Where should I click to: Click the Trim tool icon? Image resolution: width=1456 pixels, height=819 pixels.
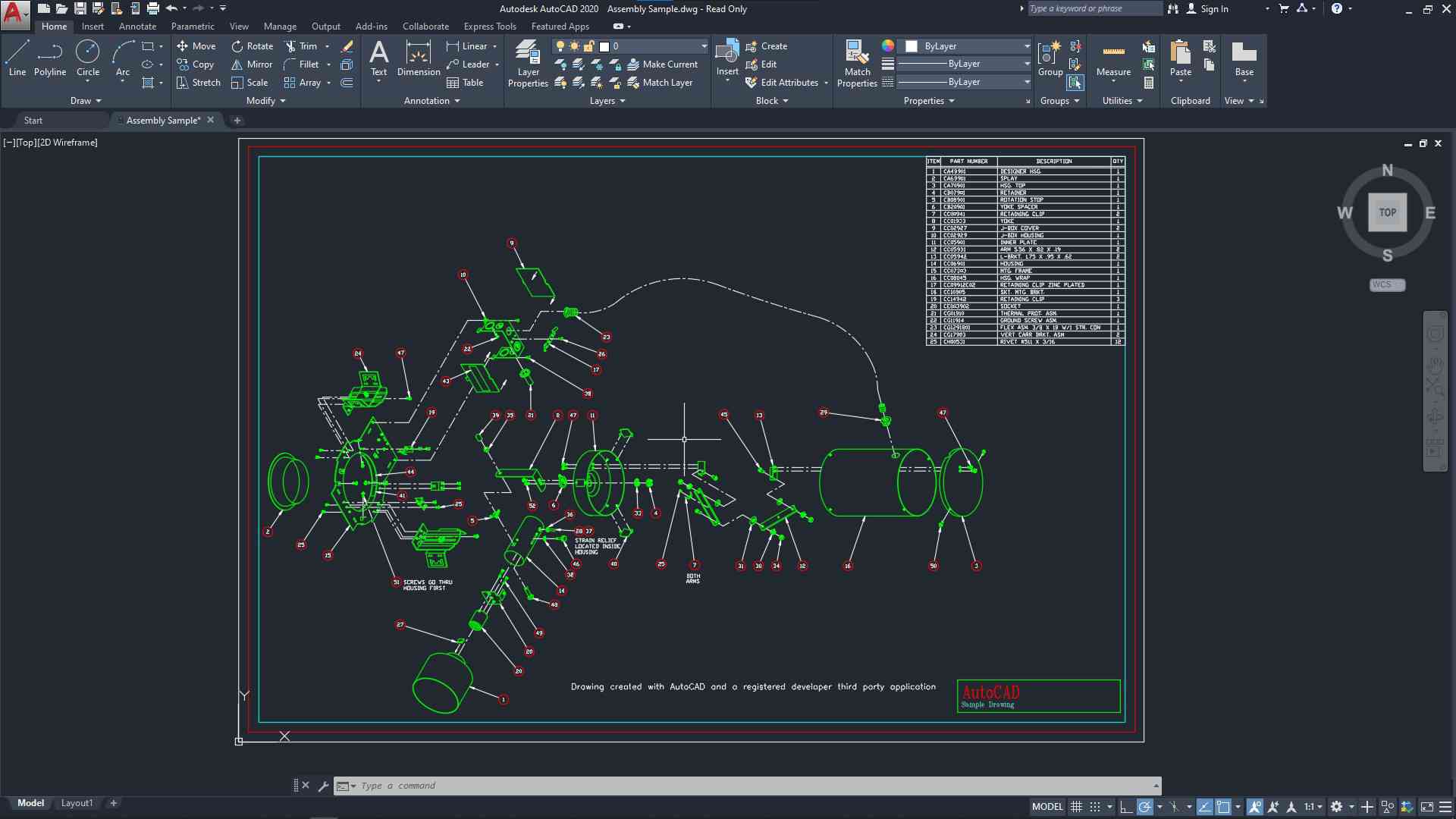290,46
